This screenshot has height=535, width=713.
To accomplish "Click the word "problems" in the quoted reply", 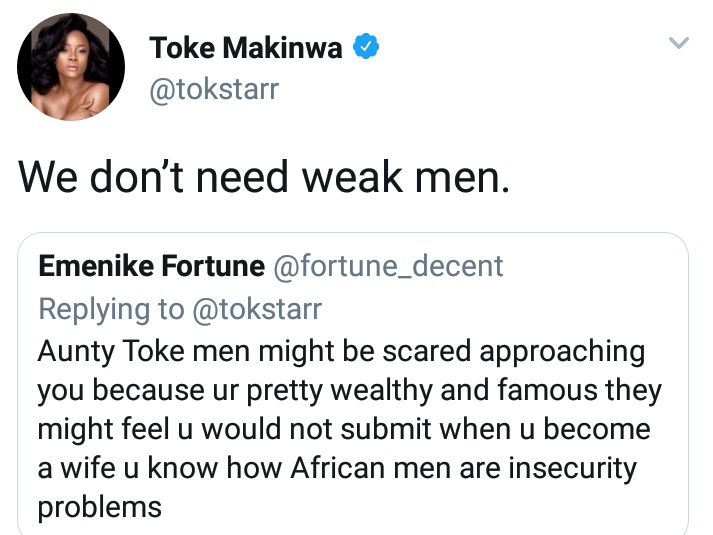I will point(99,507).
